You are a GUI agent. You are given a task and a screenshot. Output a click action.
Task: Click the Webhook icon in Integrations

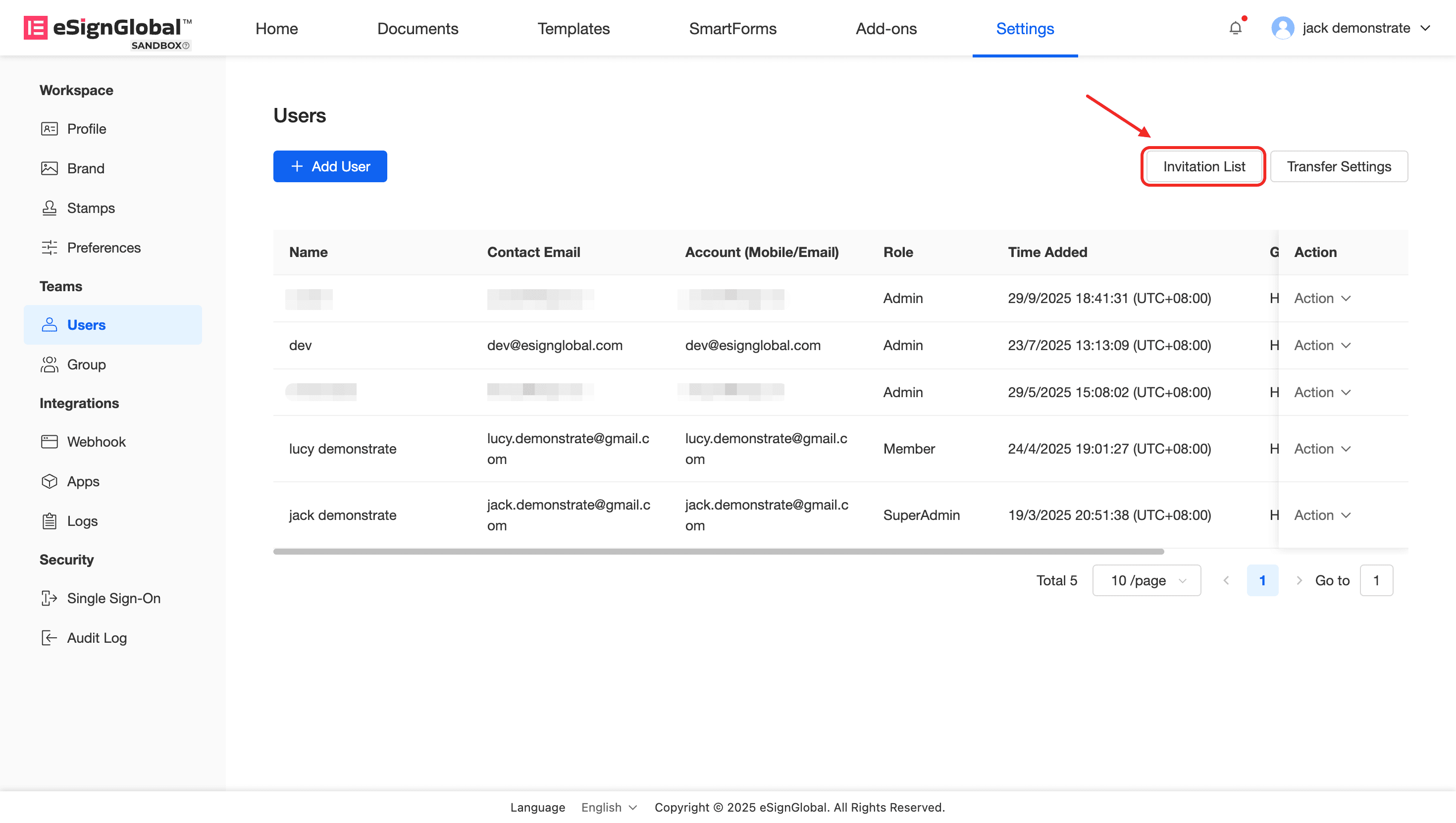coord(49,441)
